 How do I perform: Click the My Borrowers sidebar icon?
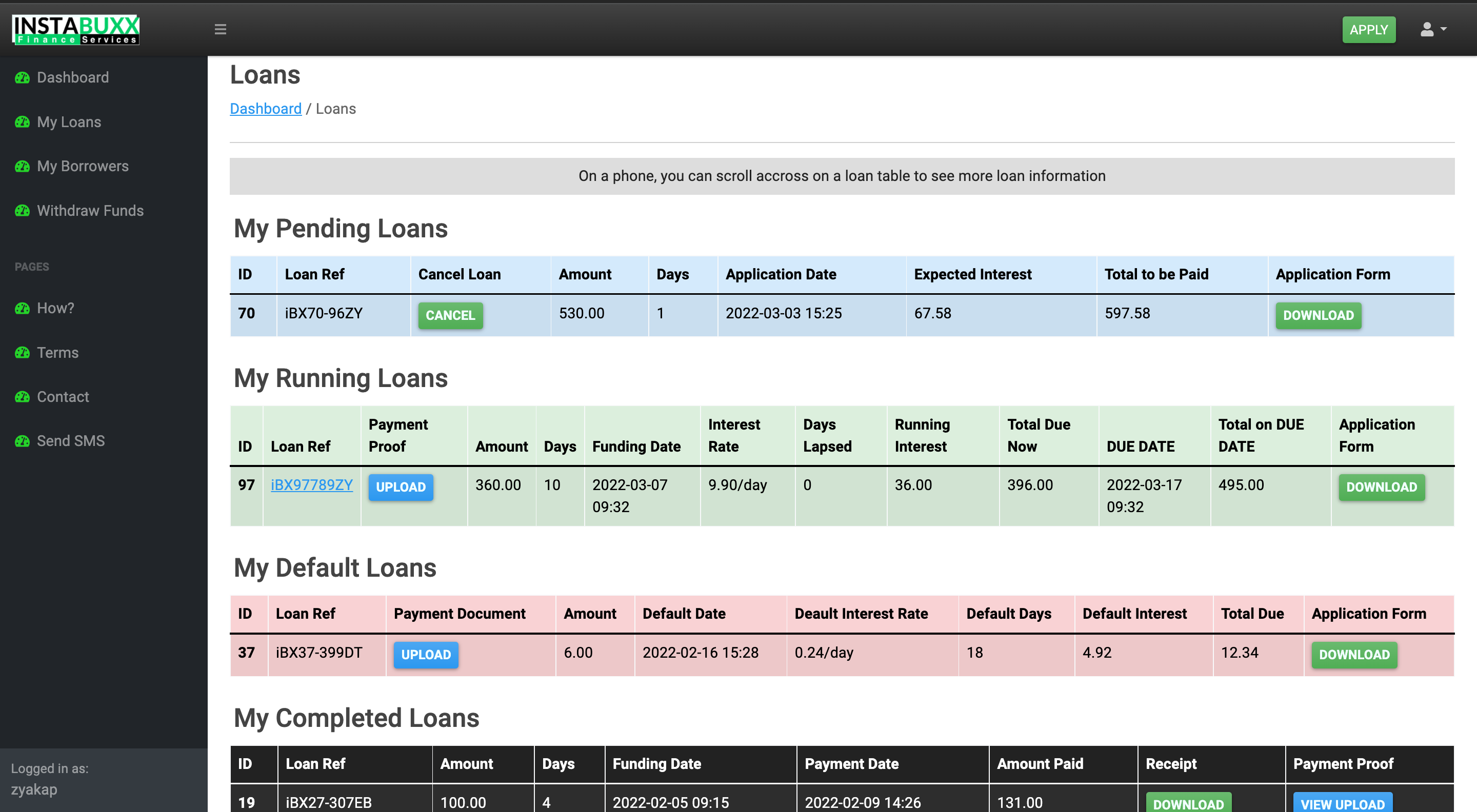[23, 166]
